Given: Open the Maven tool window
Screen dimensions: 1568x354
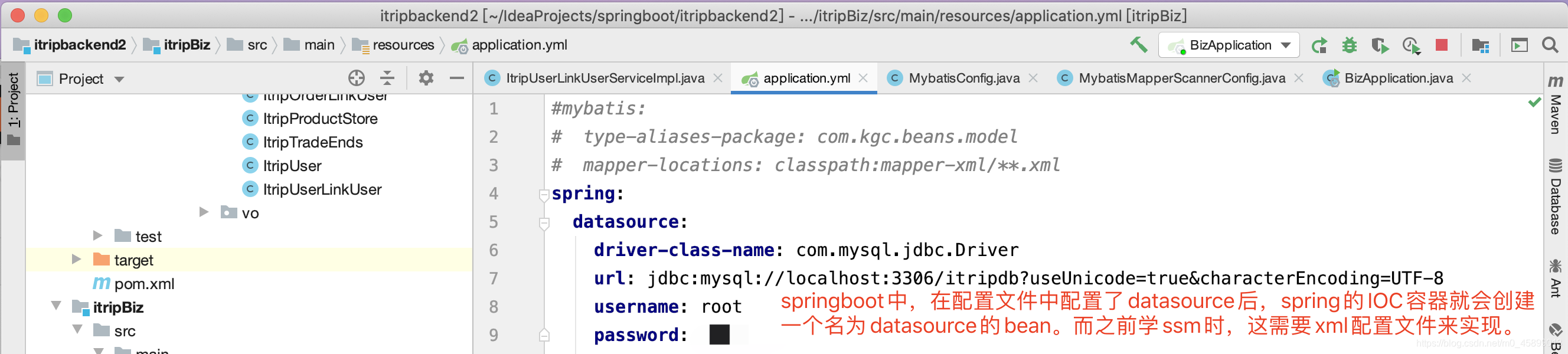Looking at the screenshot, I should [x=1555, y=104].
